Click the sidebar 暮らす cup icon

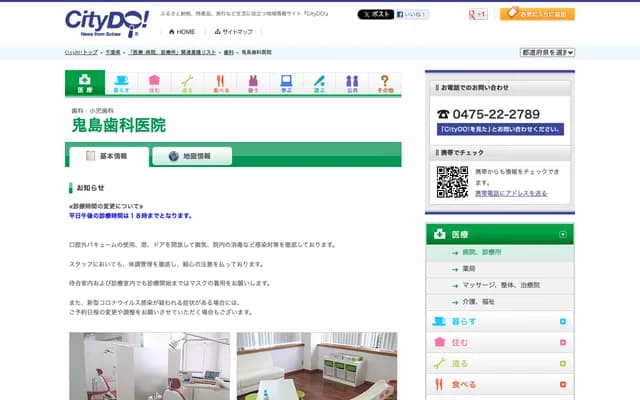(439, 321)
